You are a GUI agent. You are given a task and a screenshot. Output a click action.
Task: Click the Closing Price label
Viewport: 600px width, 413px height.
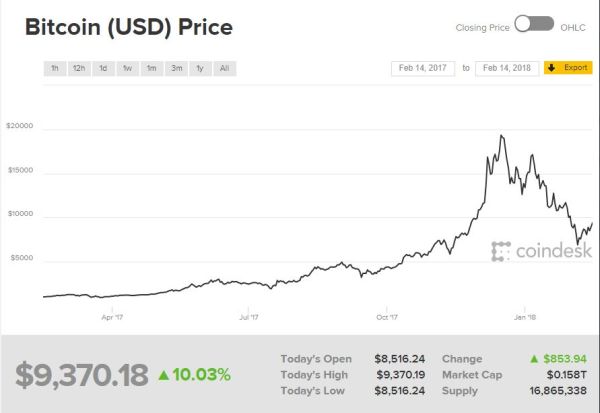tap(483, 26)
